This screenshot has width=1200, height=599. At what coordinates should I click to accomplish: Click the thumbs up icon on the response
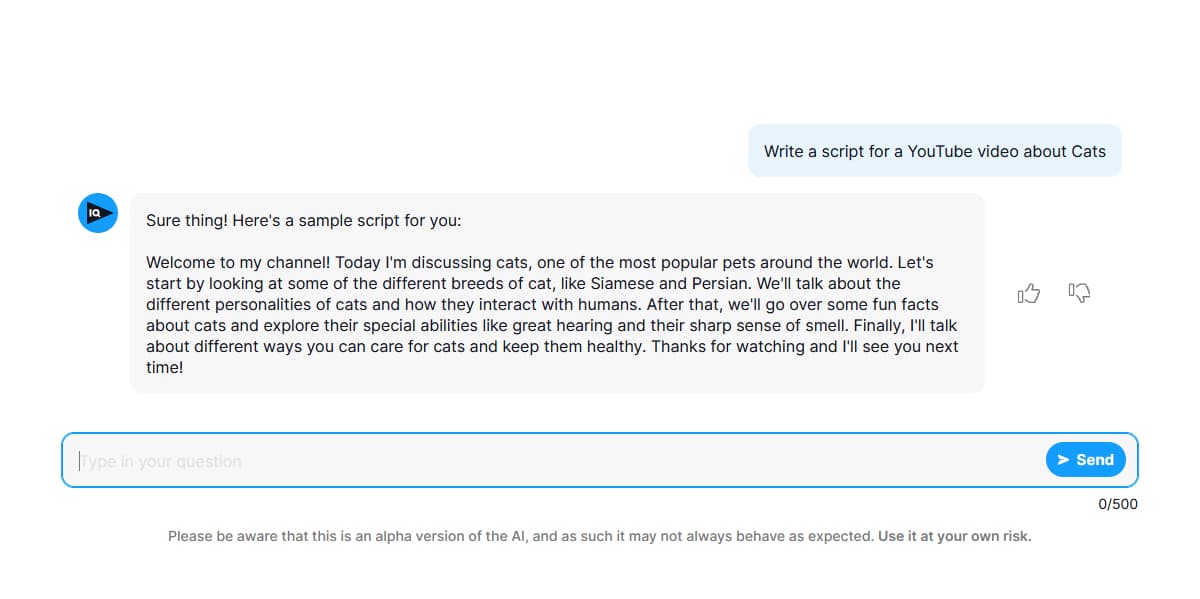[x=1029, y=293]
